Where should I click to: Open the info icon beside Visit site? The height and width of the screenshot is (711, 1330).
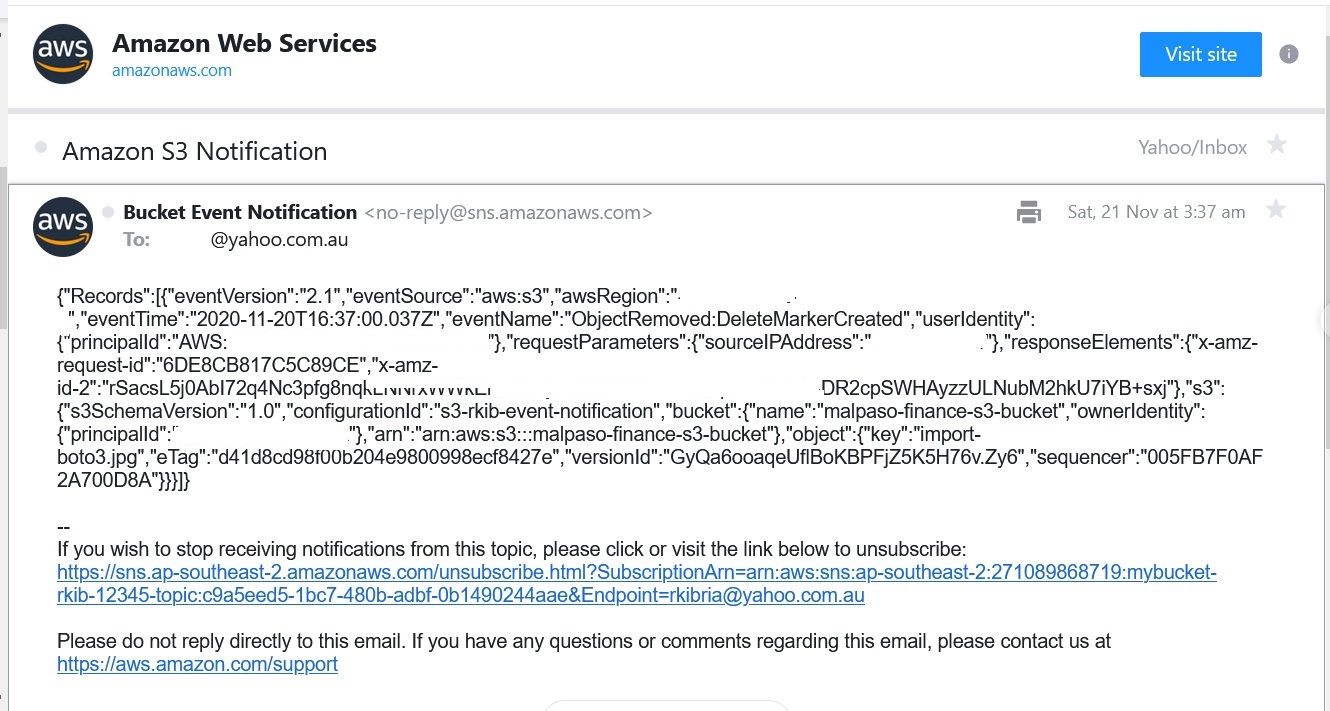(x=1289, y=54)
